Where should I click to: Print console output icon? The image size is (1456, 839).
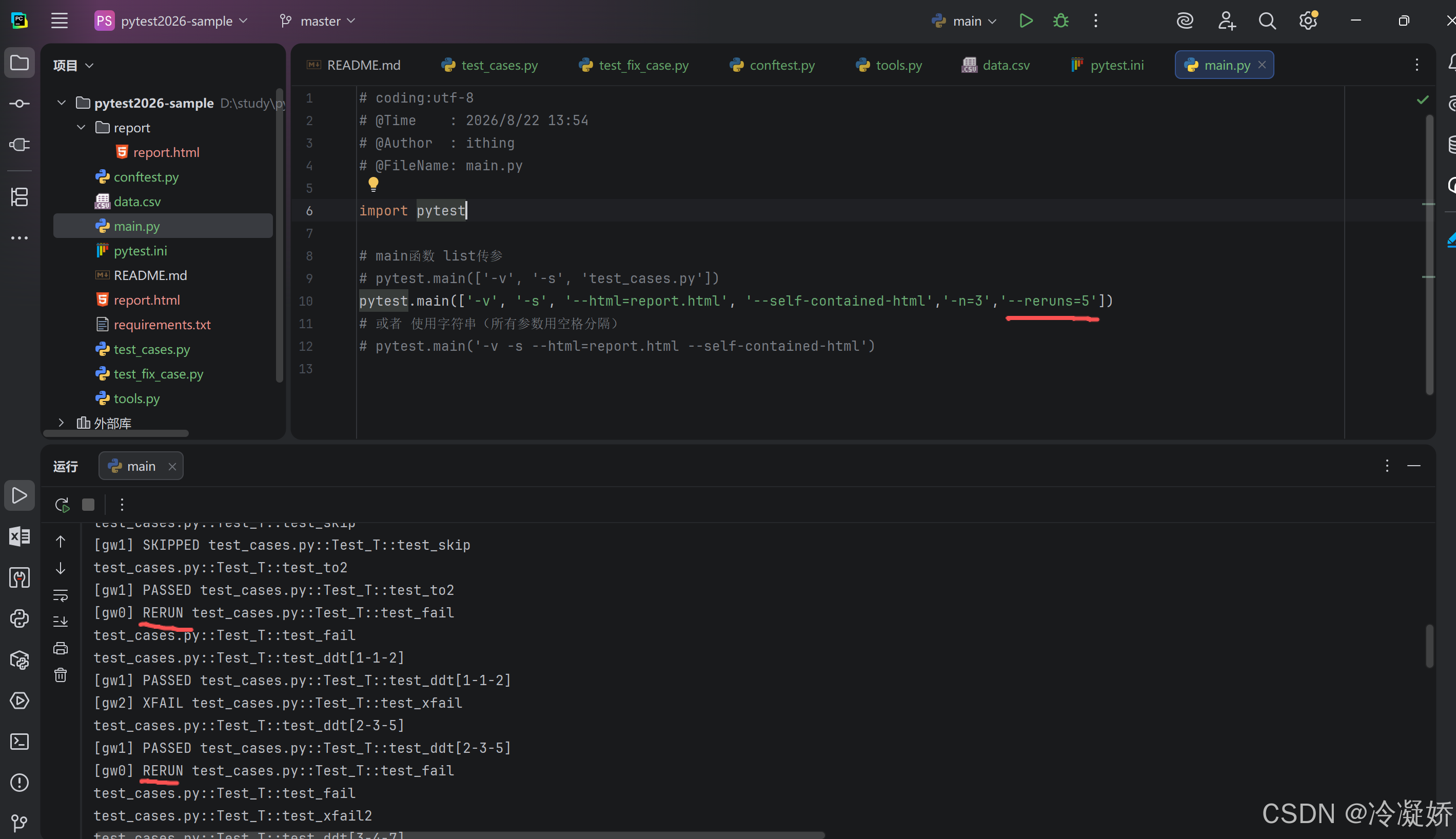tap(61, 648)
